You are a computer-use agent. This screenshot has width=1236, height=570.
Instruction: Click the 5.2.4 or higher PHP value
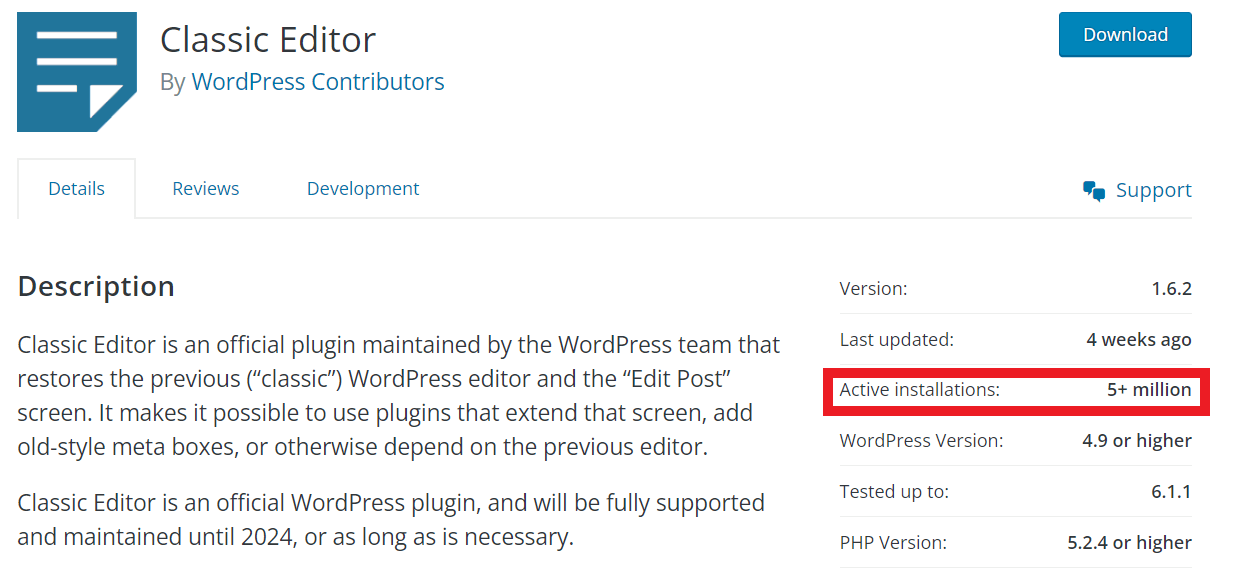[x=1130, y=543]
